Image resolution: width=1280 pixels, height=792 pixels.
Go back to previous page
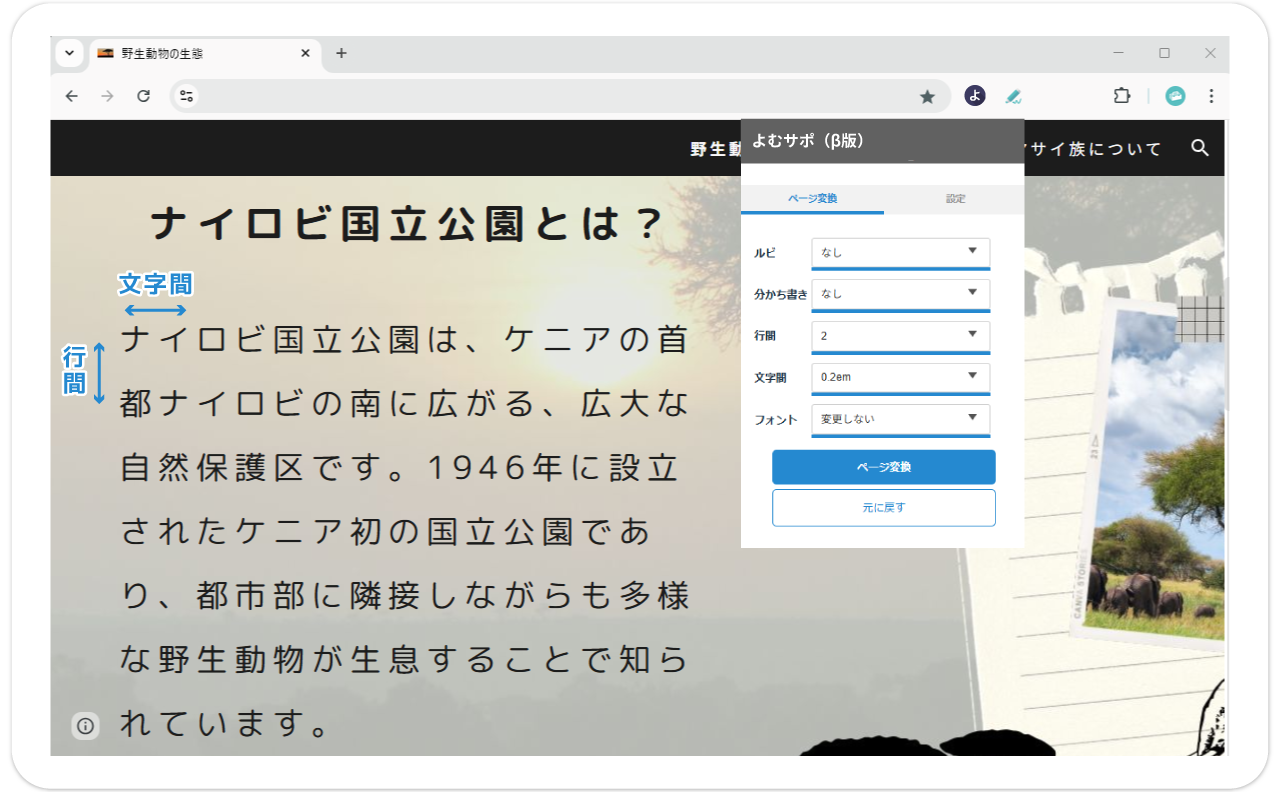pos(71,96)
